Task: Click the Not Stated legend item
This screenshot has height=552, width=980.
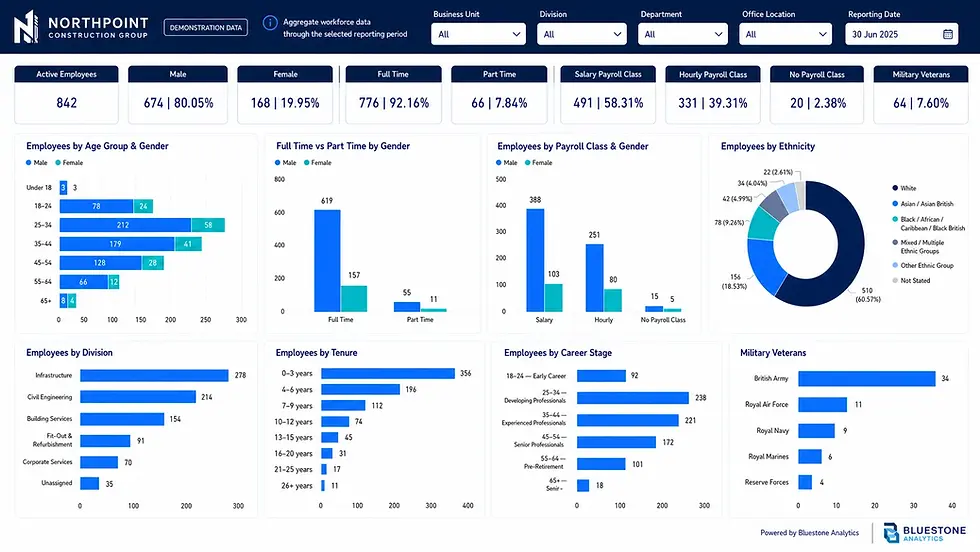Action: [x=911, y=281]
